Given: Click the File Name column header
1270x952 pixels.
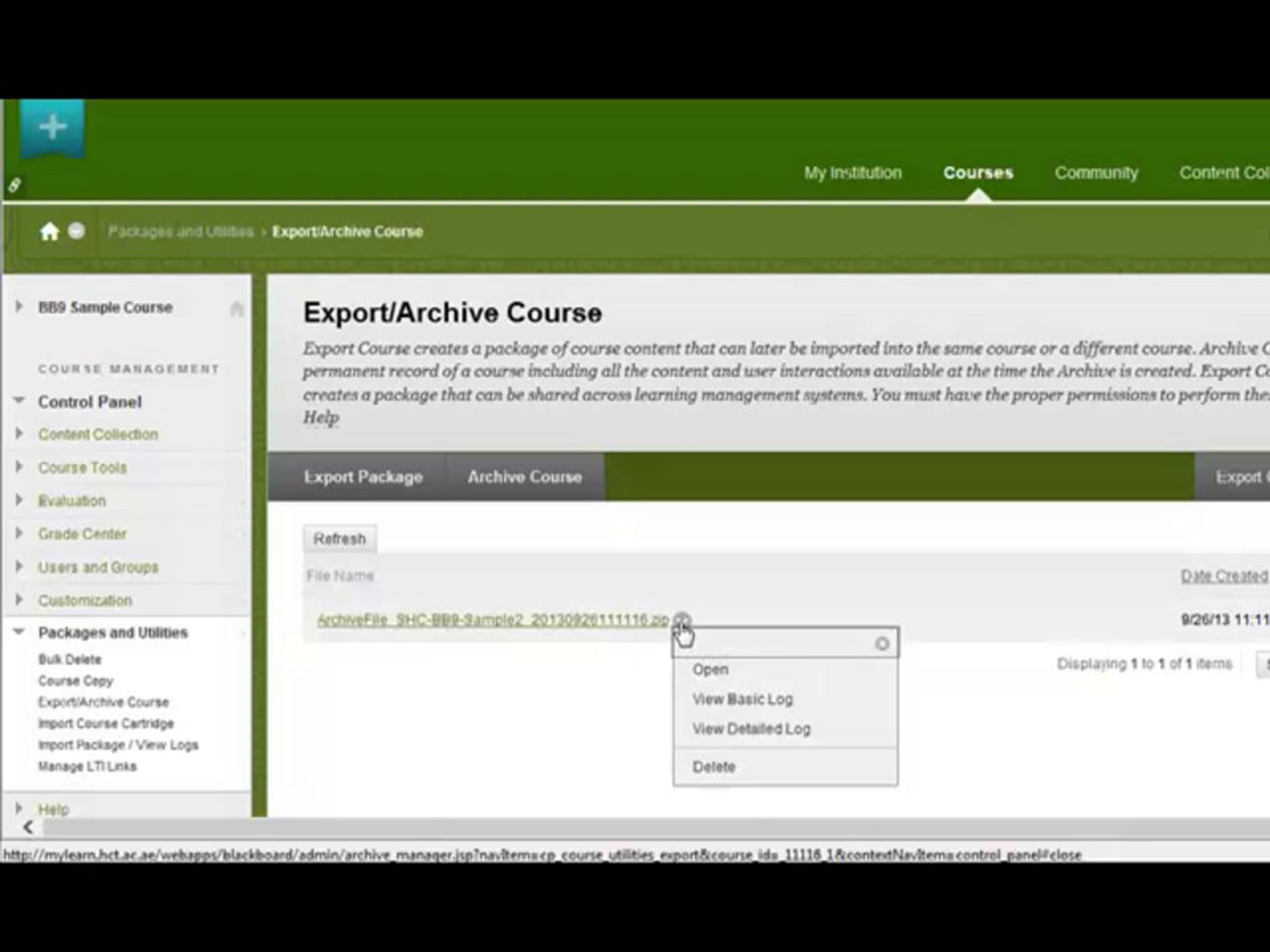Looking at the screenshot, I should pyautogui.click(x=340, y=575).
